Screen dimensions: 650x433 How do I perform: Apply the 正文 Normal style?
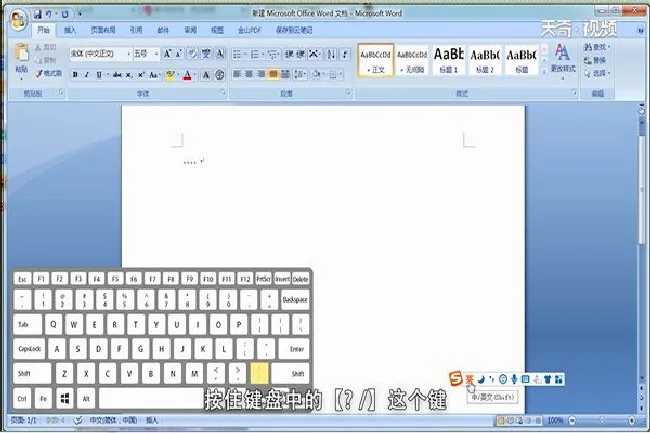[x=376, y=60]
